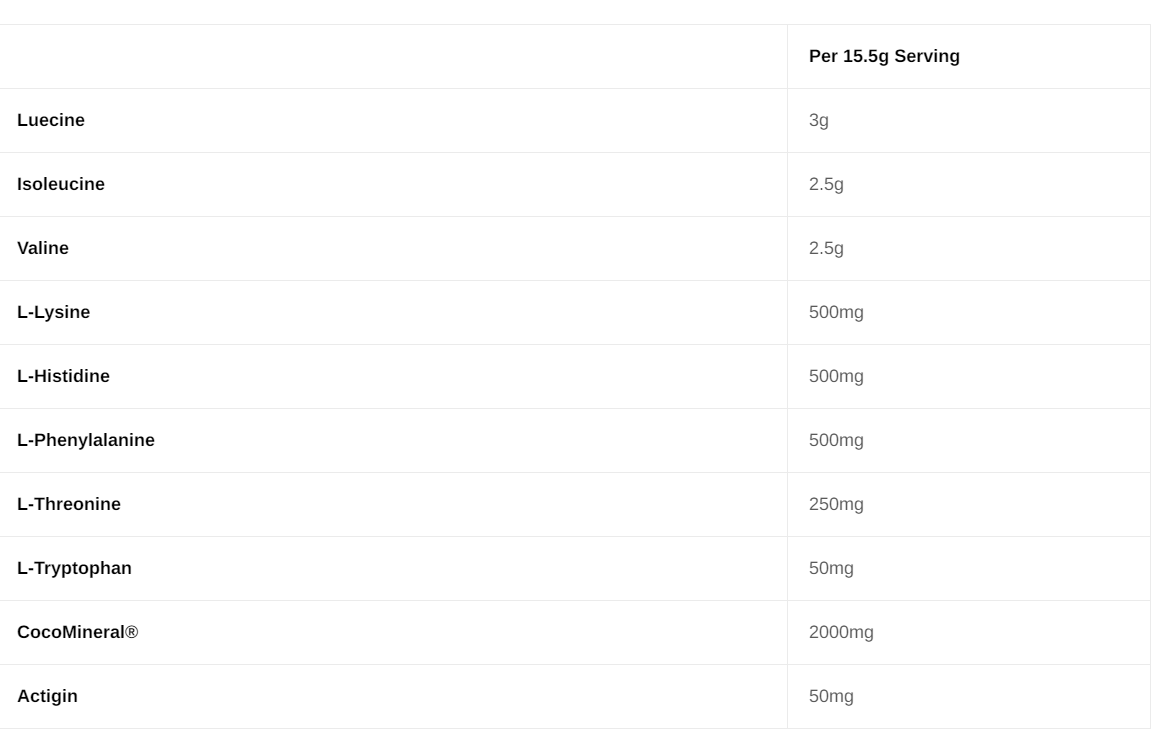Click the 500mg amount beside L-Histidine

point(836,376)
